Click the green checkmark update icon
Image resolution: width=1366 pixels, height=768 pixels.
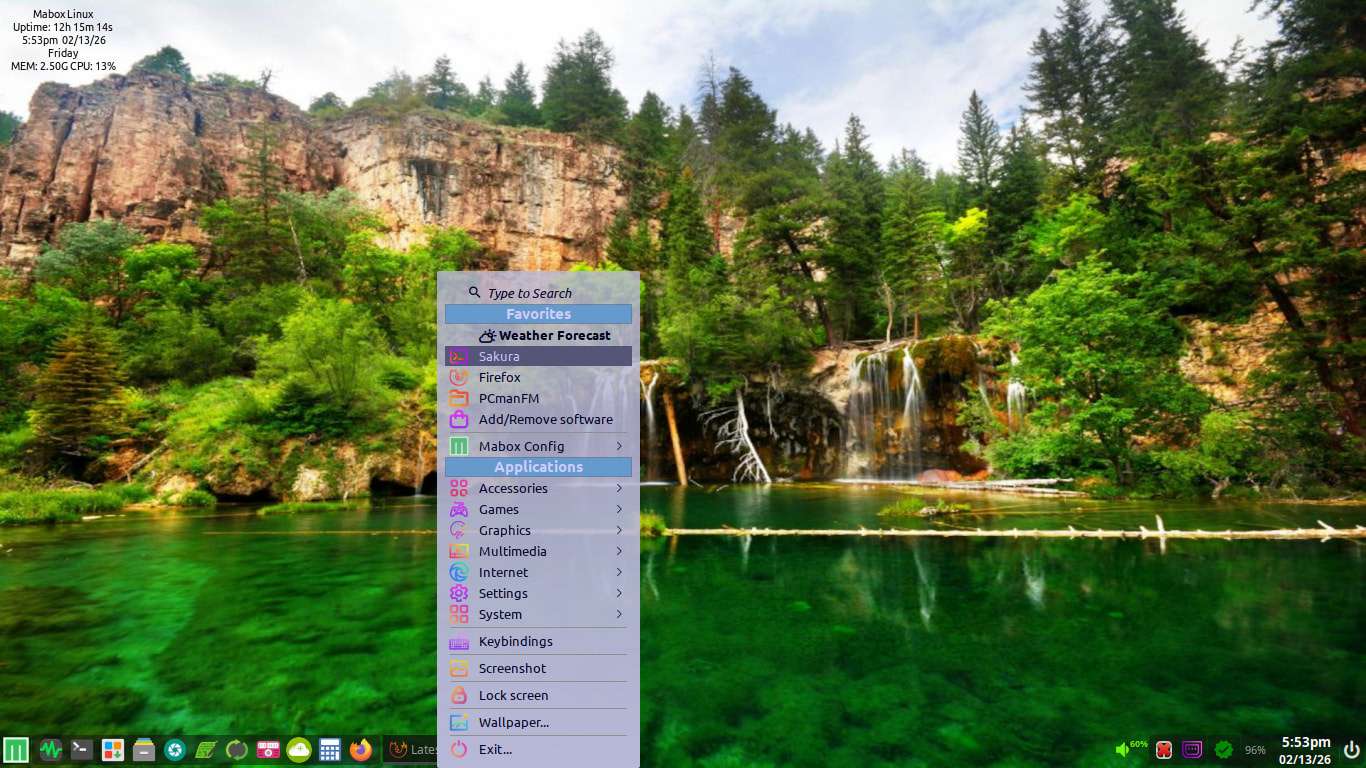tap(1223, 749)
